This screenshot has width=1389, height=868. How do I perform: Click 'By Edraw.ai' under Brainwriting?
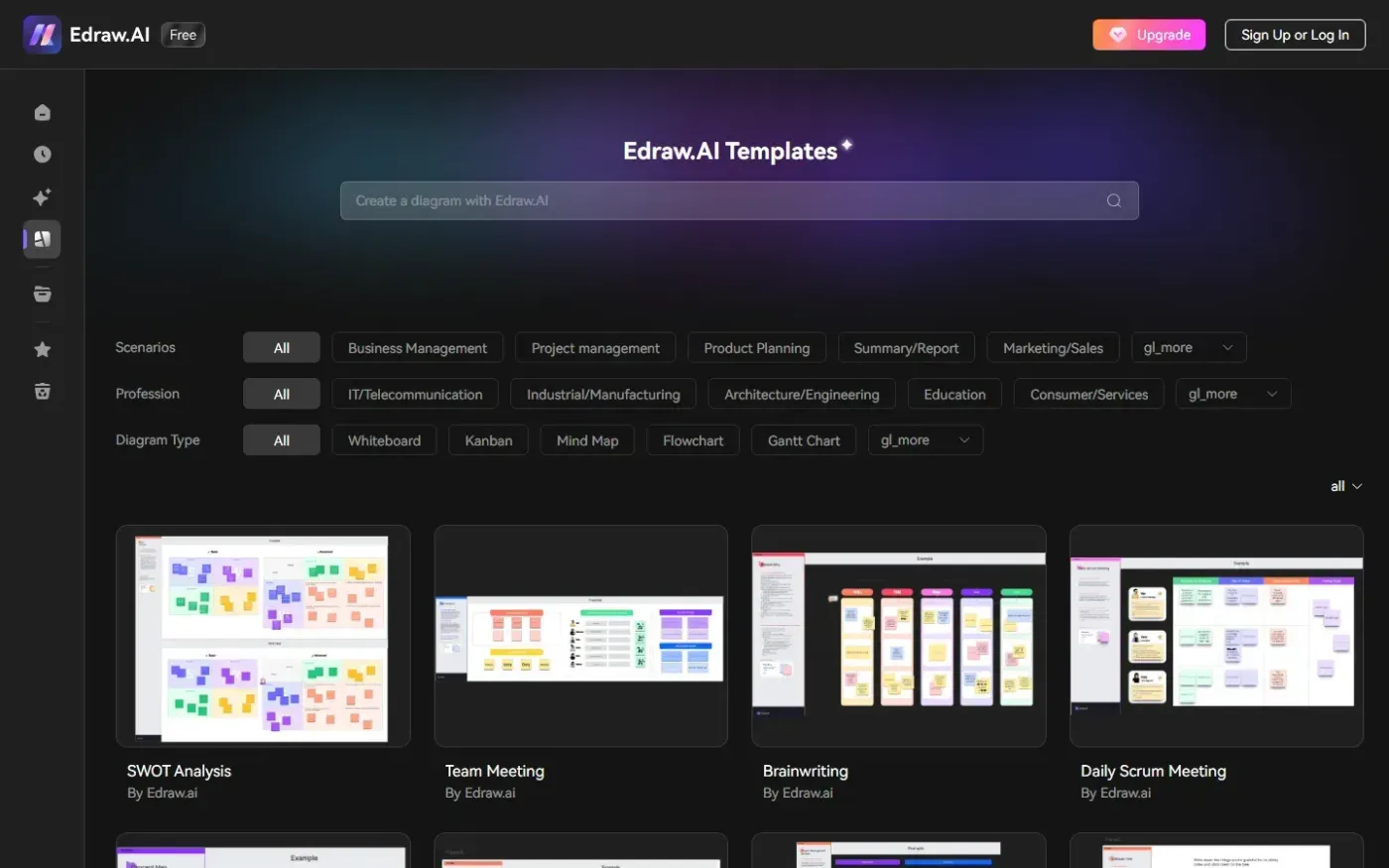(798, 793)
